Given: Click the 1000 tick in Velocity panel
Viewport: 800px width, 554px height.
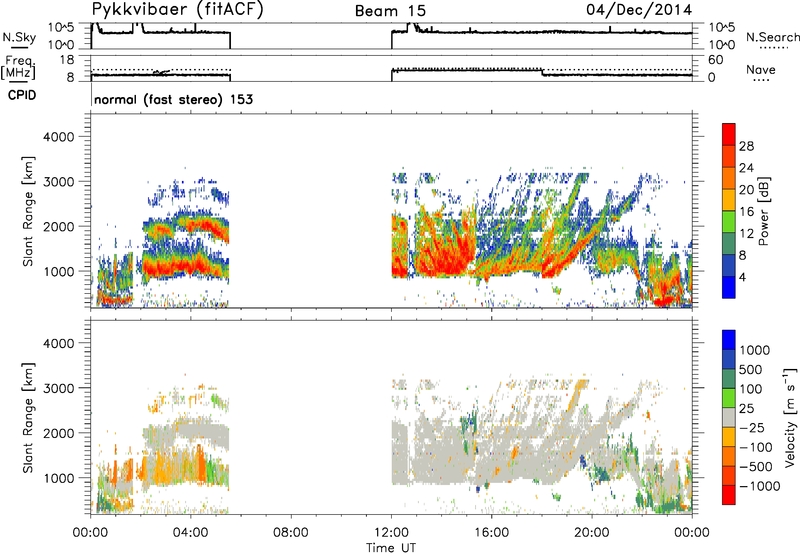Looking at the screenshot, I should [59, 478].
